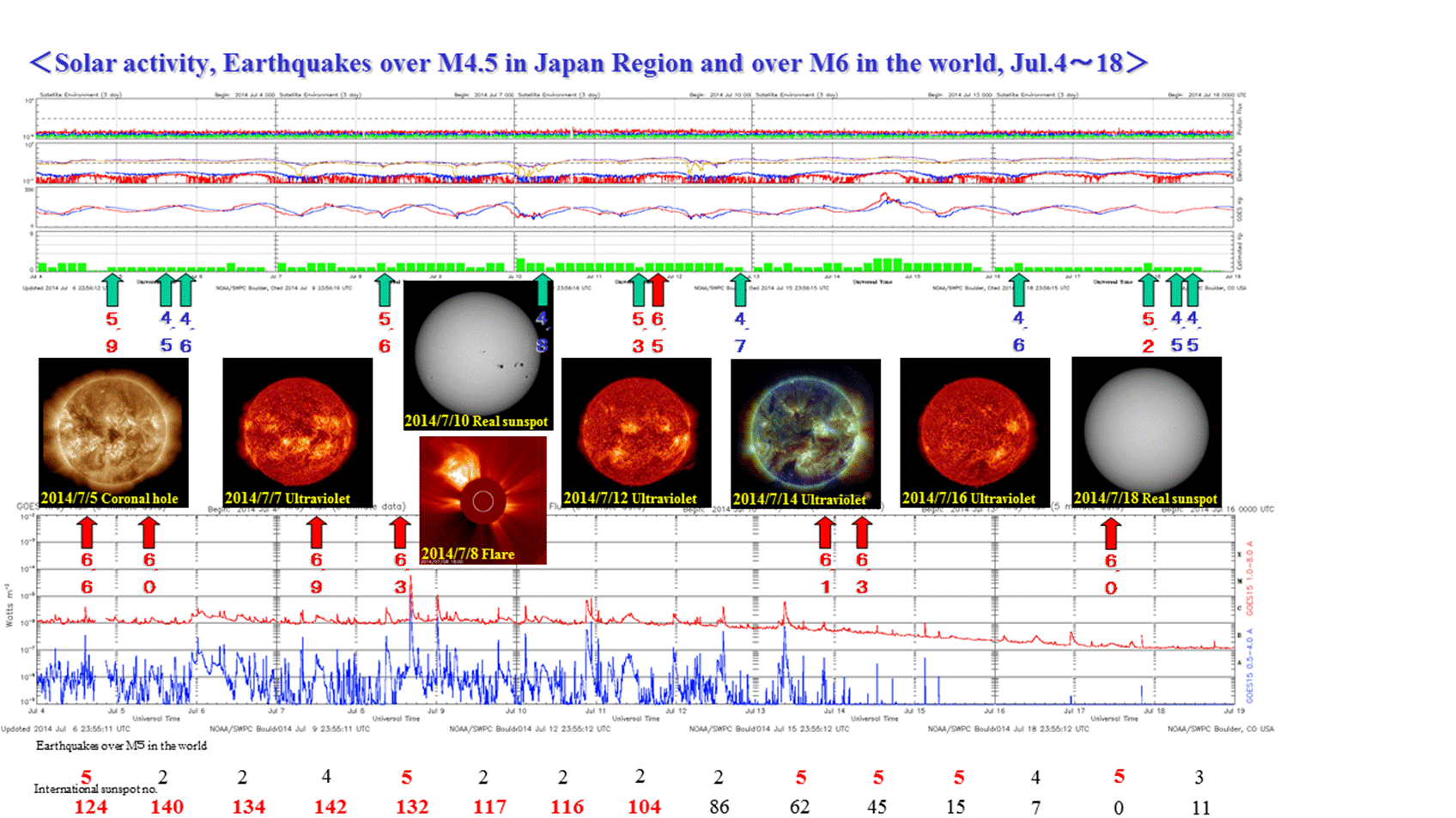Select sunspot number 117
This screenshot has height=818, width=1456.
[x=489, y=807]
